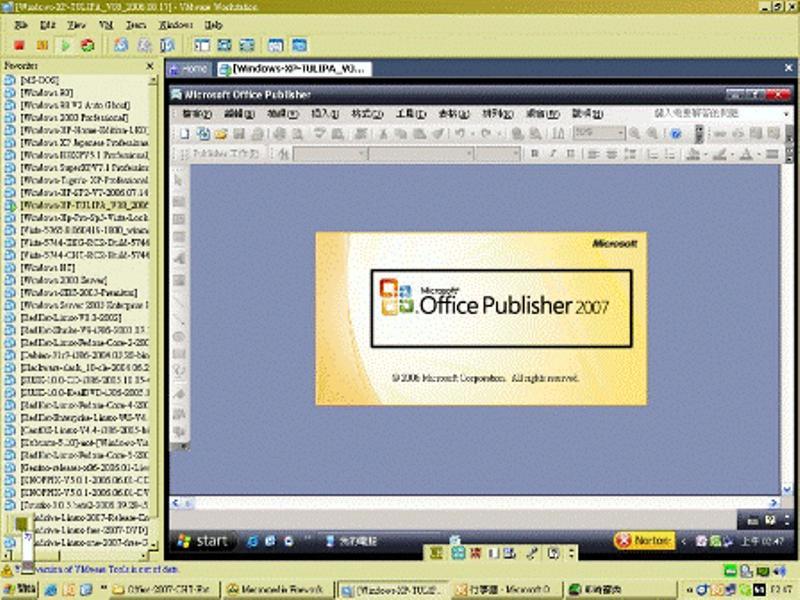Click the guest Windows XP start button
Image resolution: width=800 pixels, height=600 pixels.
203,541
